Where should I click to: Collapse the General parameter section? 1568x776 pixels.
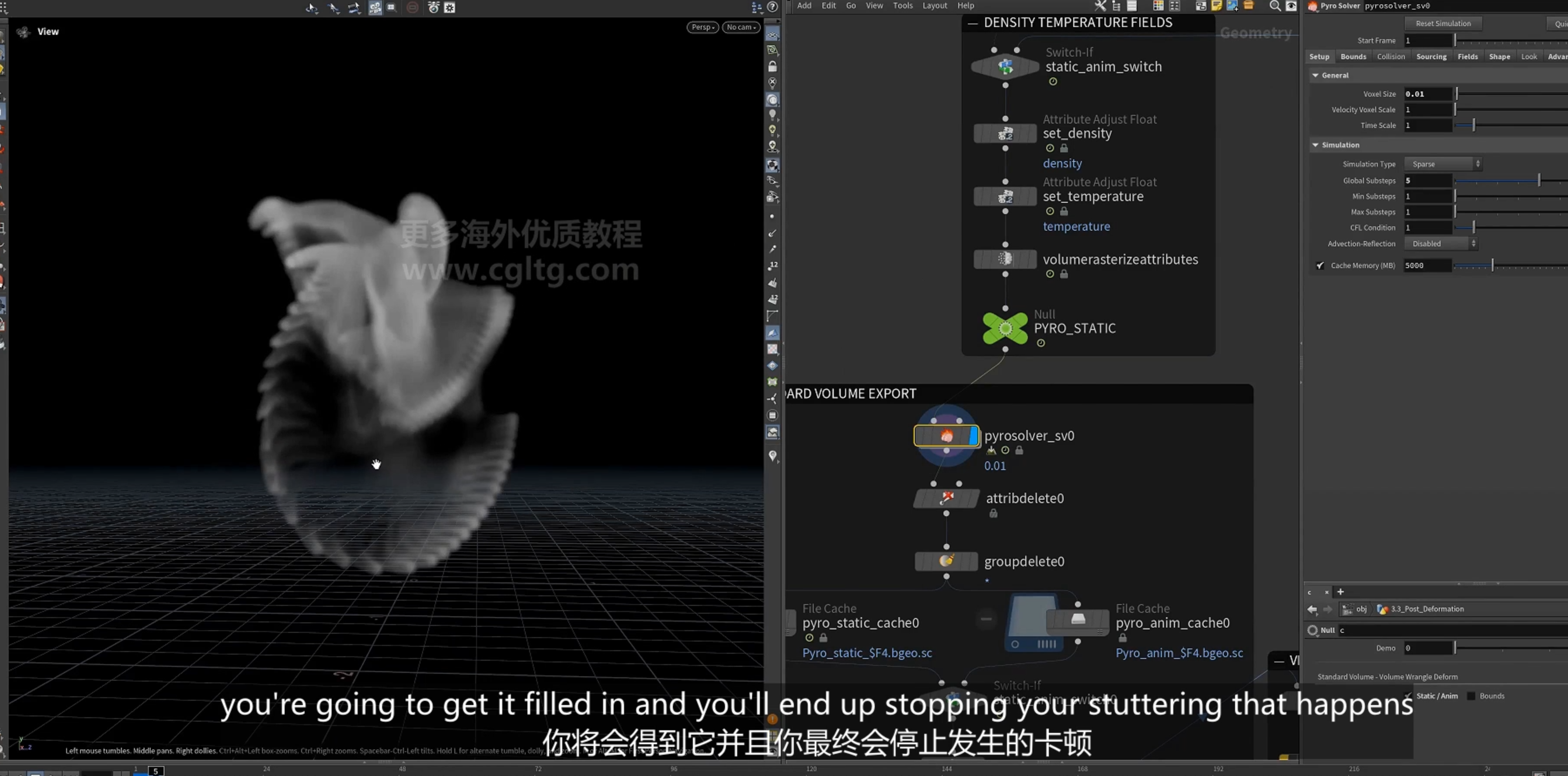[x=1316, y=75]
